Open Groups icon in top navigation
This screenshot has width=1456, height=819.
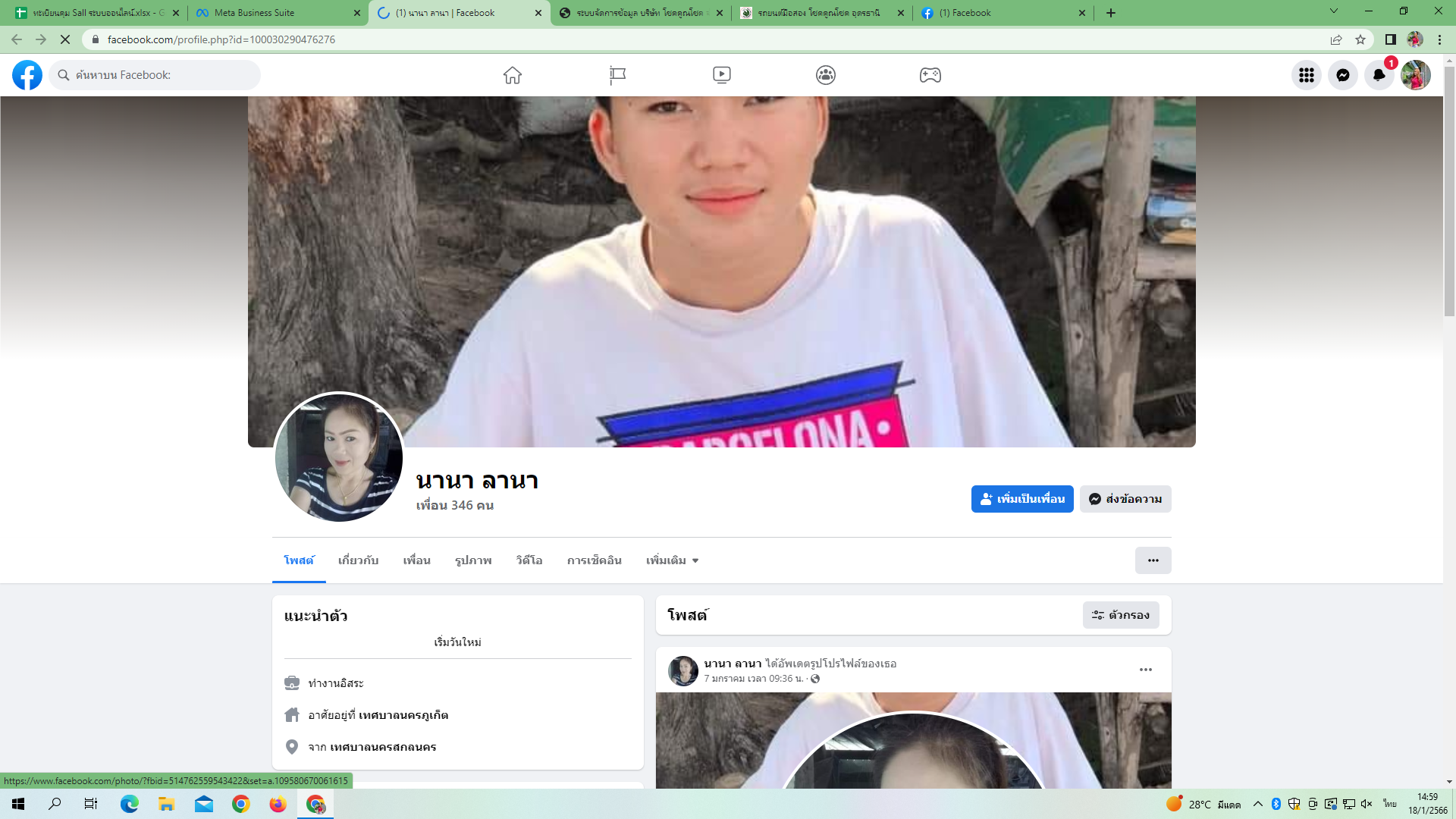[825, 75]
